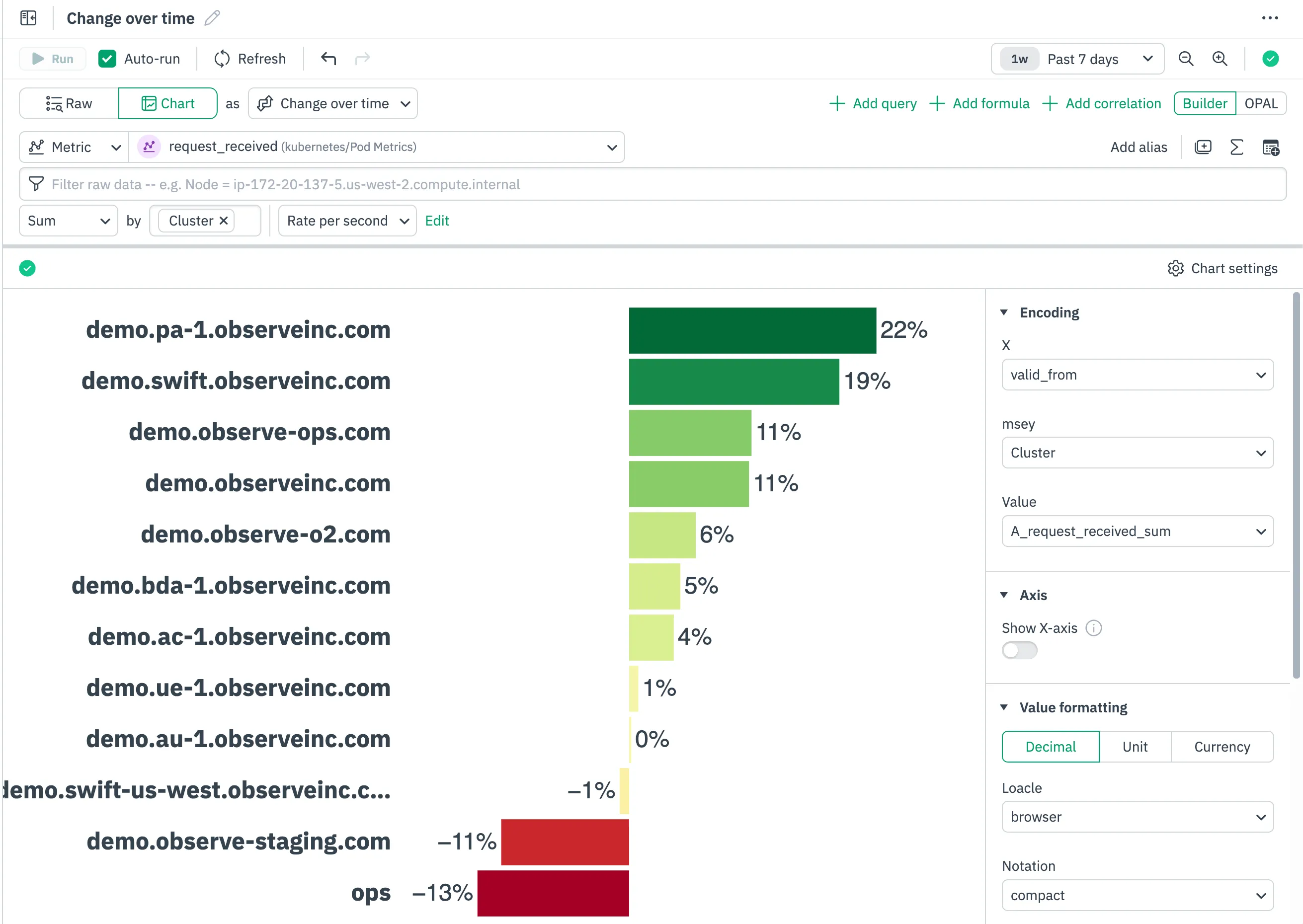The width and height of the screenshot is (1303, 924).
Task: Click the Refresh button
Action: coord(250,59)
